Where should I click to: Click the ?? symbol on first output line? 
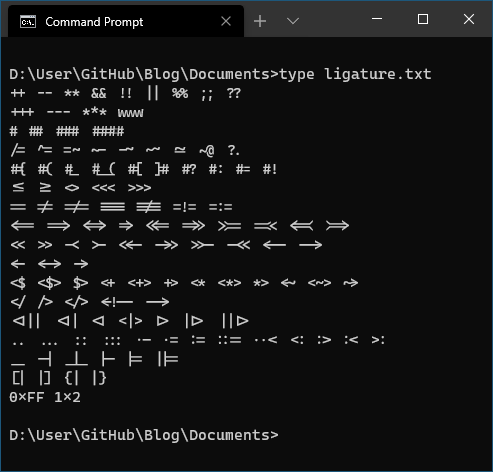[233, 93]
